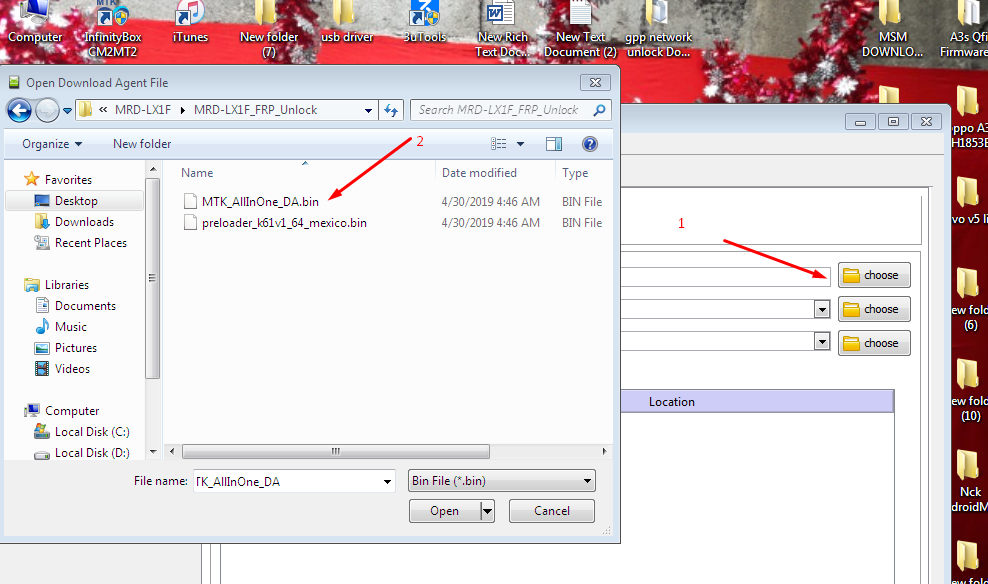Viewport: 988px width, 584px height.
Task: Click navigation pane scrollbar down arrow
Action: coord(152,452)
